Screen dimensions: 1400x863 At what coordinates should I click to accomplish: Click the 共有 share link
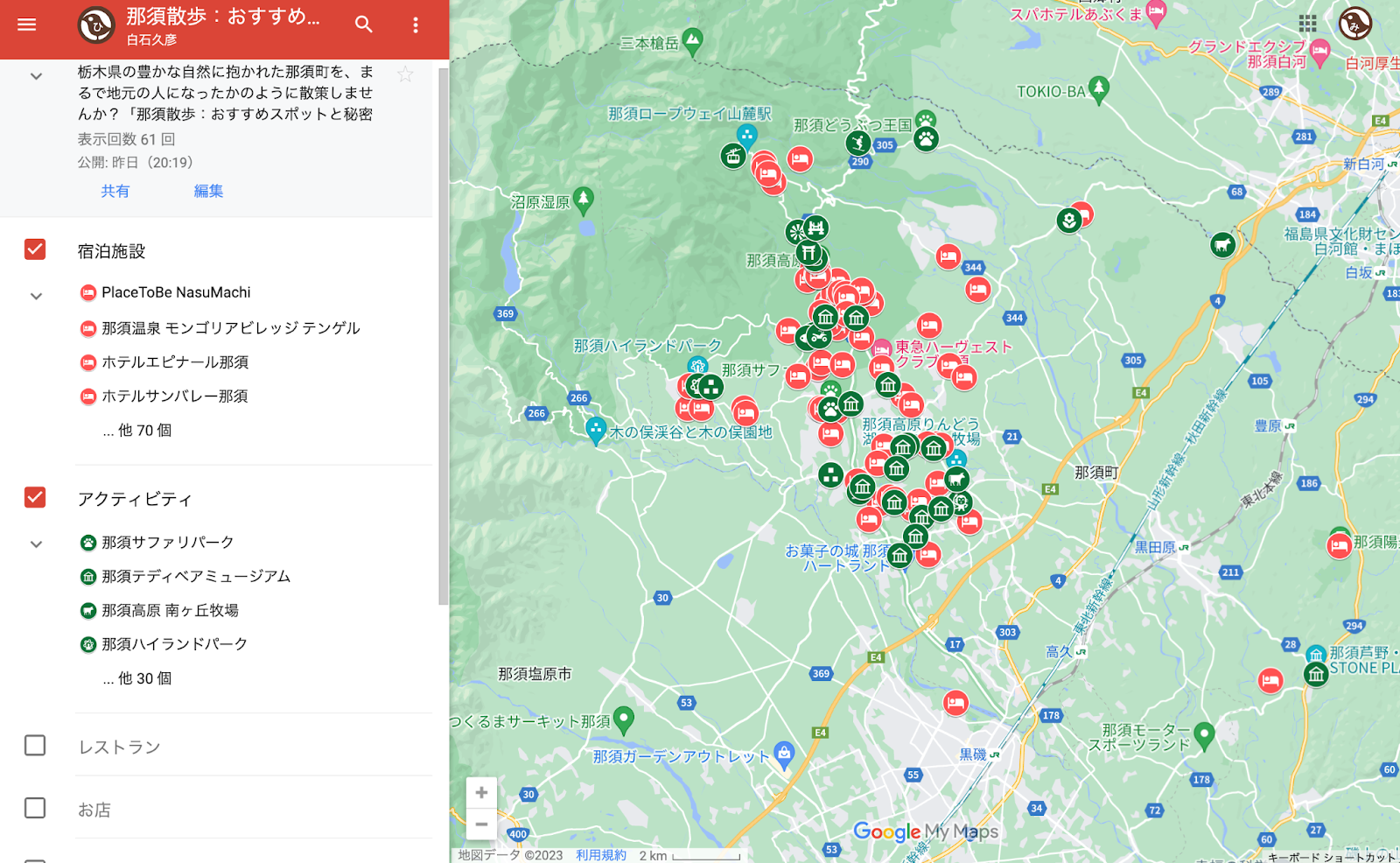[x=115, y=191]
